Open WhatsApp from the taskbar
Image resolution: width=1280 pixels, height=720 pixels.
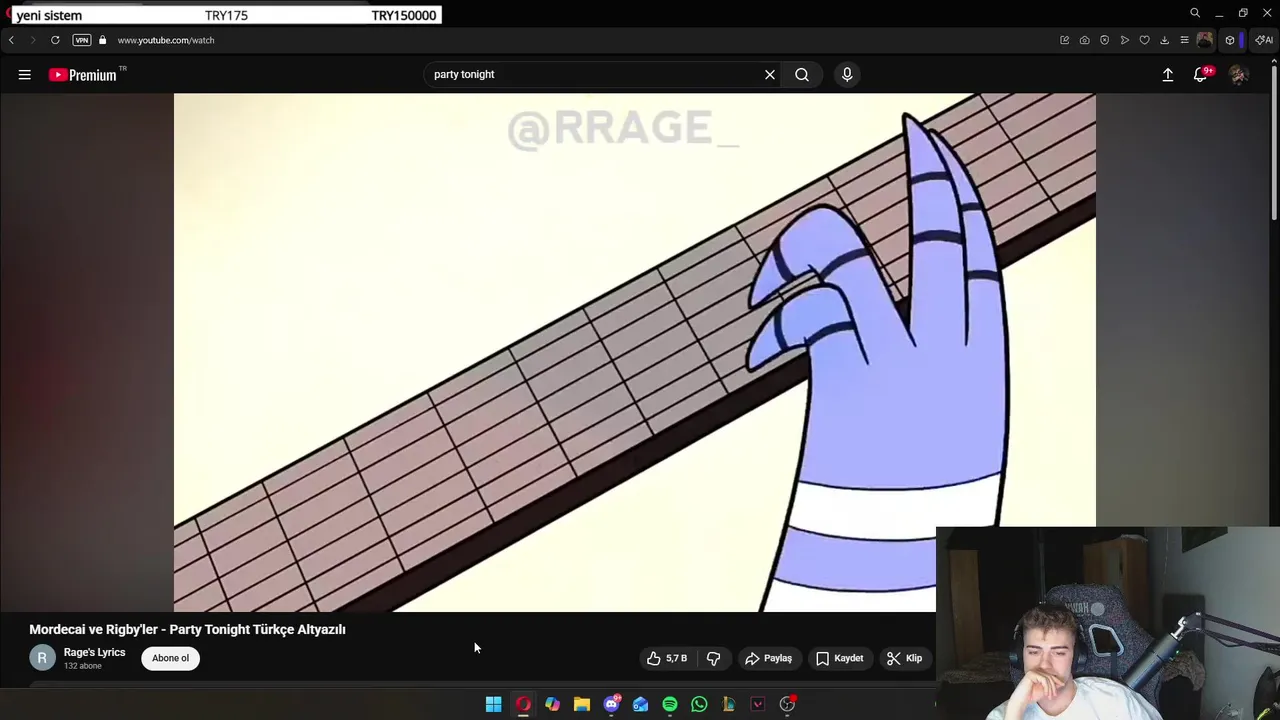pos(699,704)
